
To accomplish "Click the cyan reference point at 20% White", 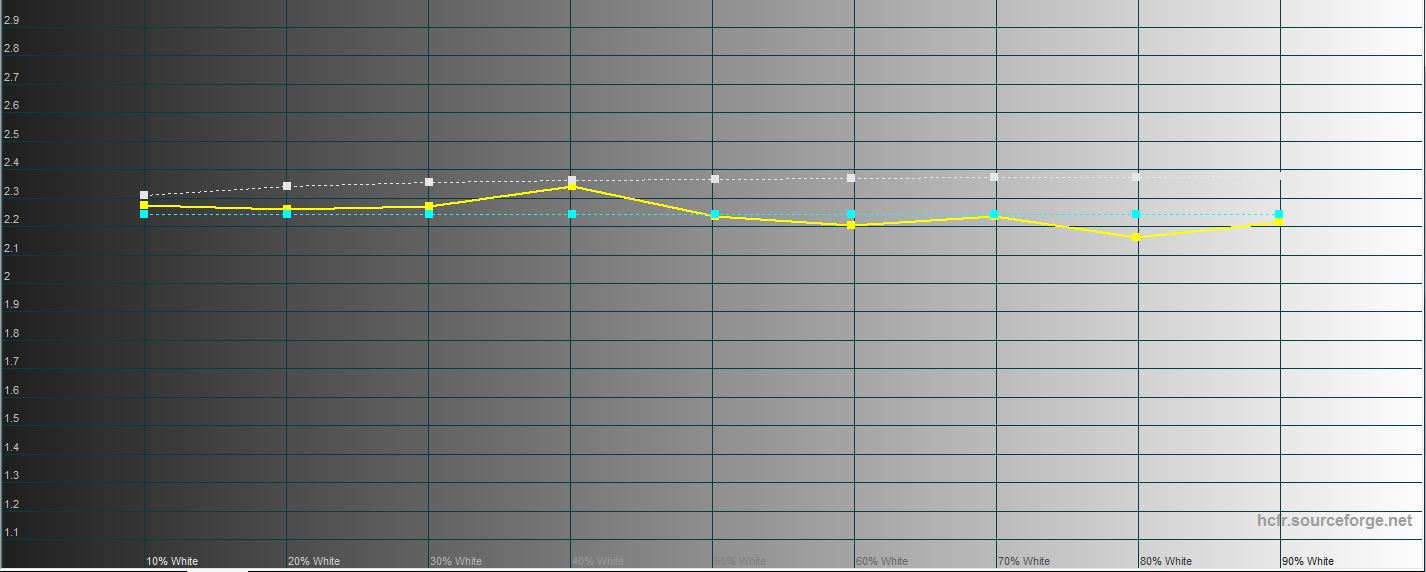I will (287, 214).
